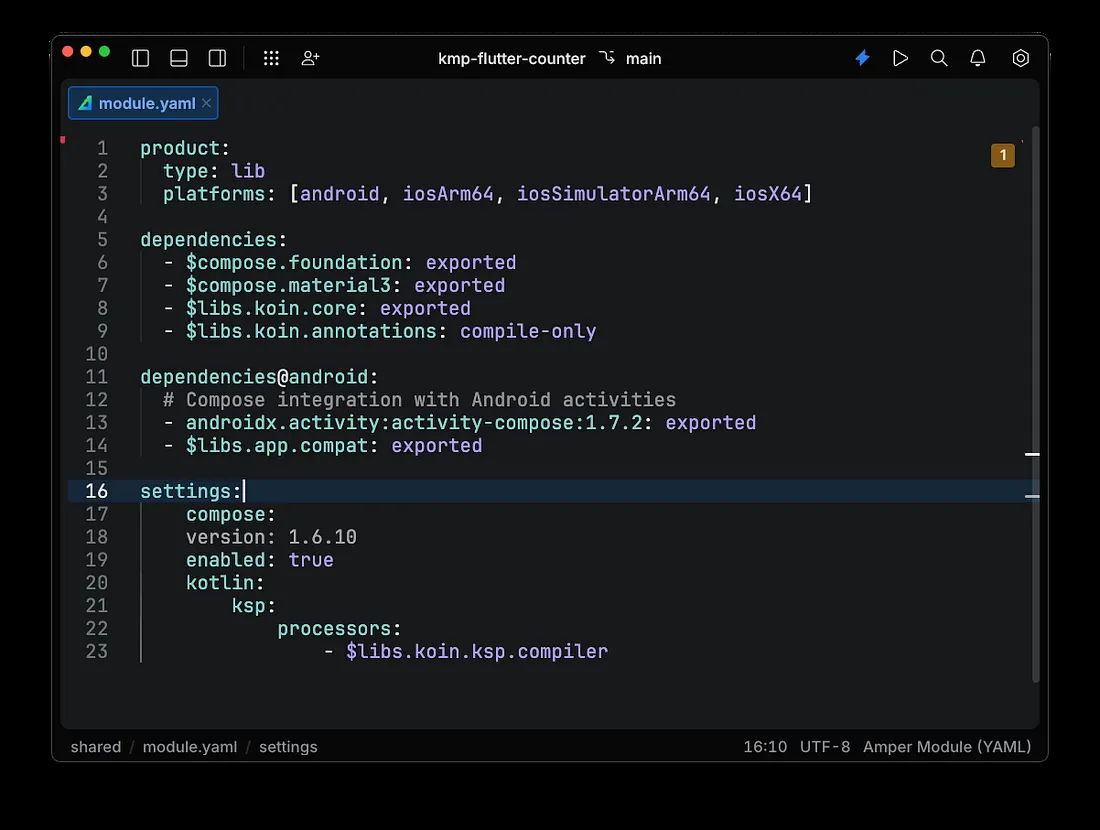Image resolution: width=1100 pixels, height=830 pixels.
Task: Change file encoding UTF-8
Action: (824, 747)
